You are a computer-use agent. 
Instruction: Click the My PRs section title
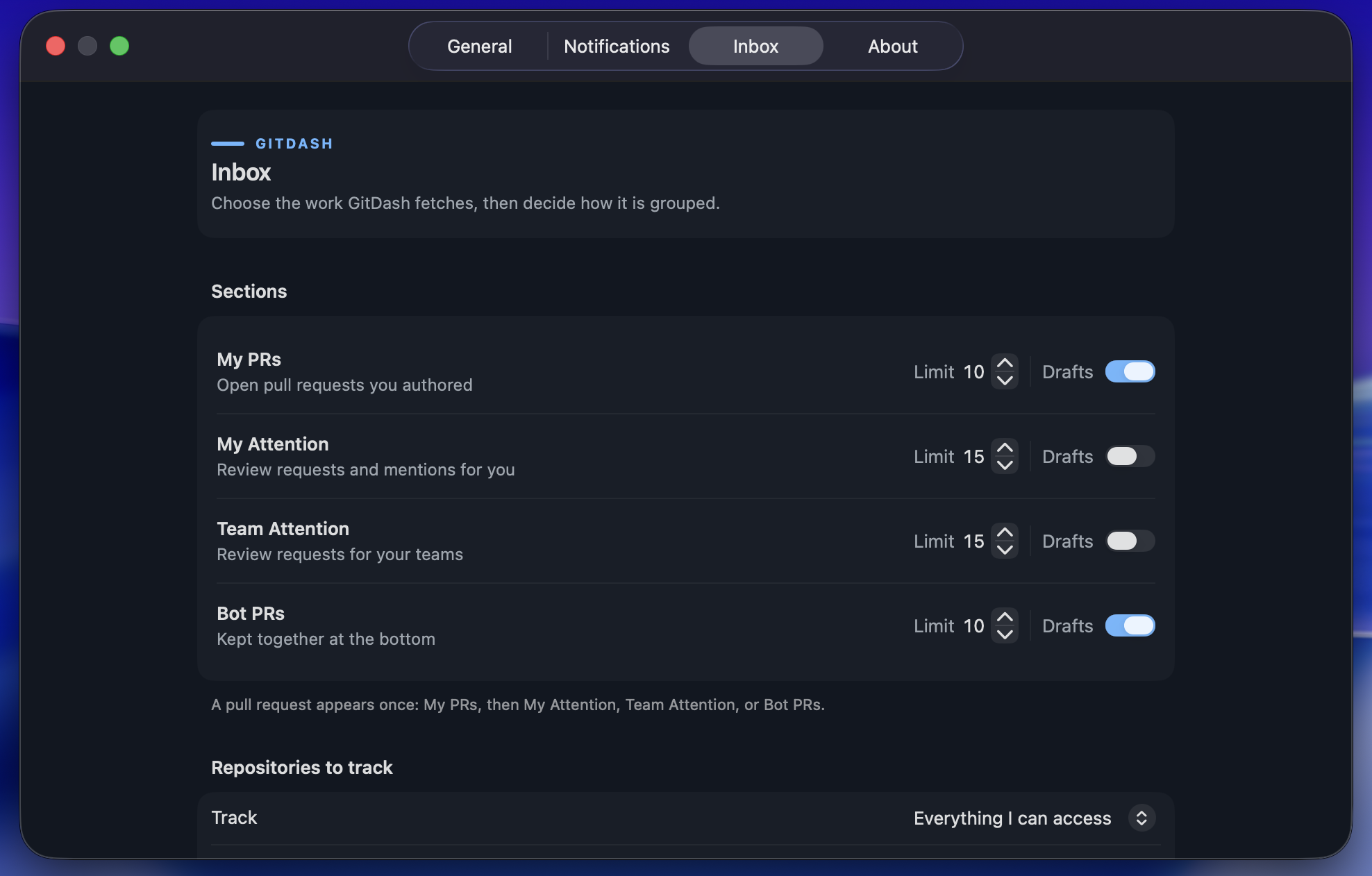249,360
